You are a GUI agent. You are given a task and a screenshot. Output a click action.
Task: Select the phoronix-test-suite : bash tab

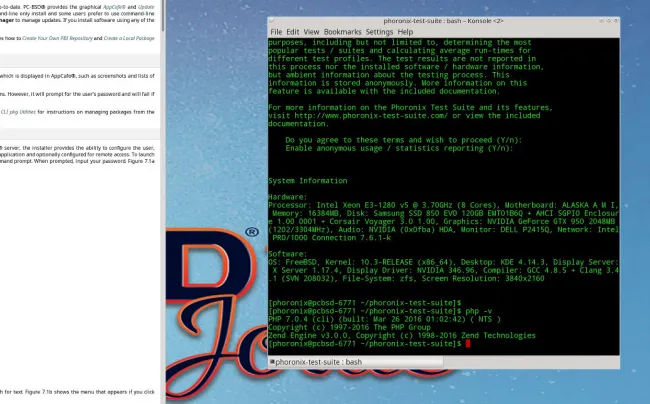[x=356, y=362]
